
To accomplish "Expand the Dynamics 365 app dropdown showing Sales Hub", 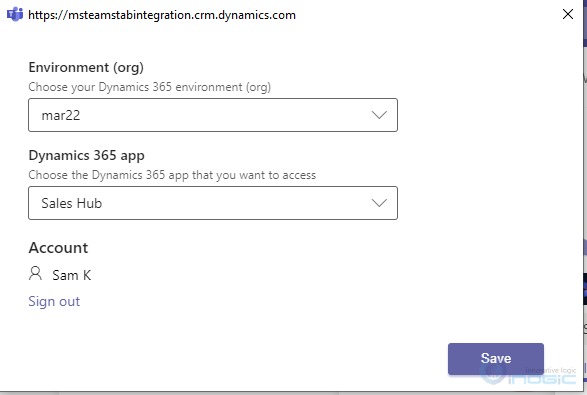I will click(x=213, y=203).
